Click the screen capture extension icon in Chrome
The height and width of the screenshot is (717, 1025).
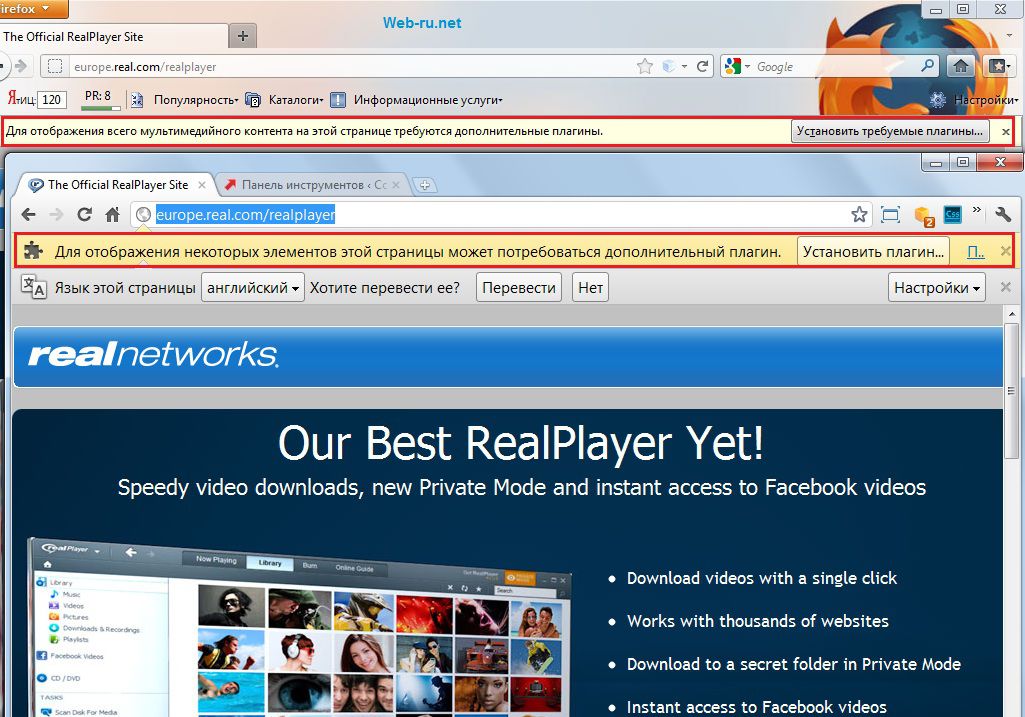coord(890,214)
